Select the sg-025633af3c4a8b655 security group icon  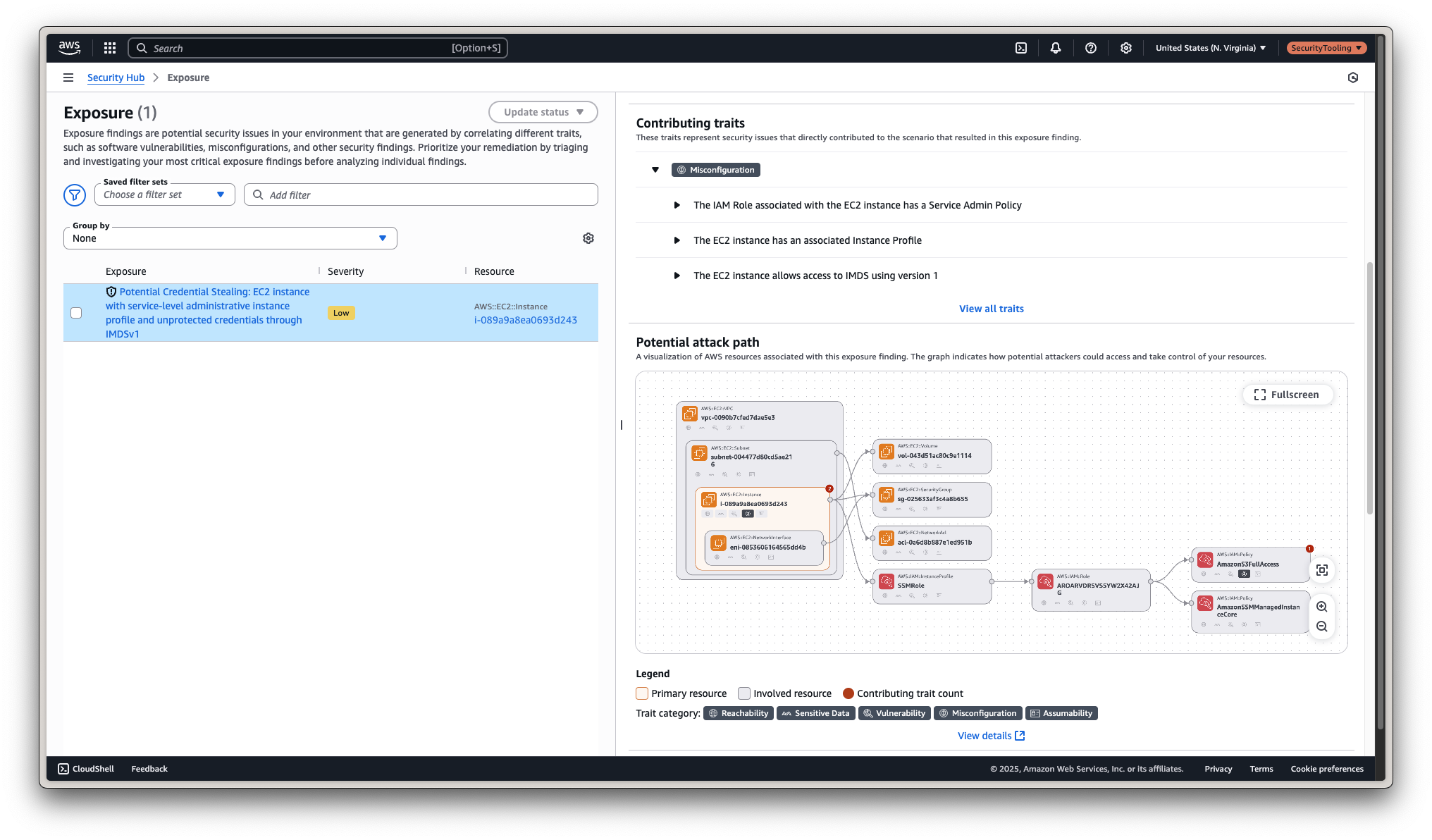(x=887, y=495)
